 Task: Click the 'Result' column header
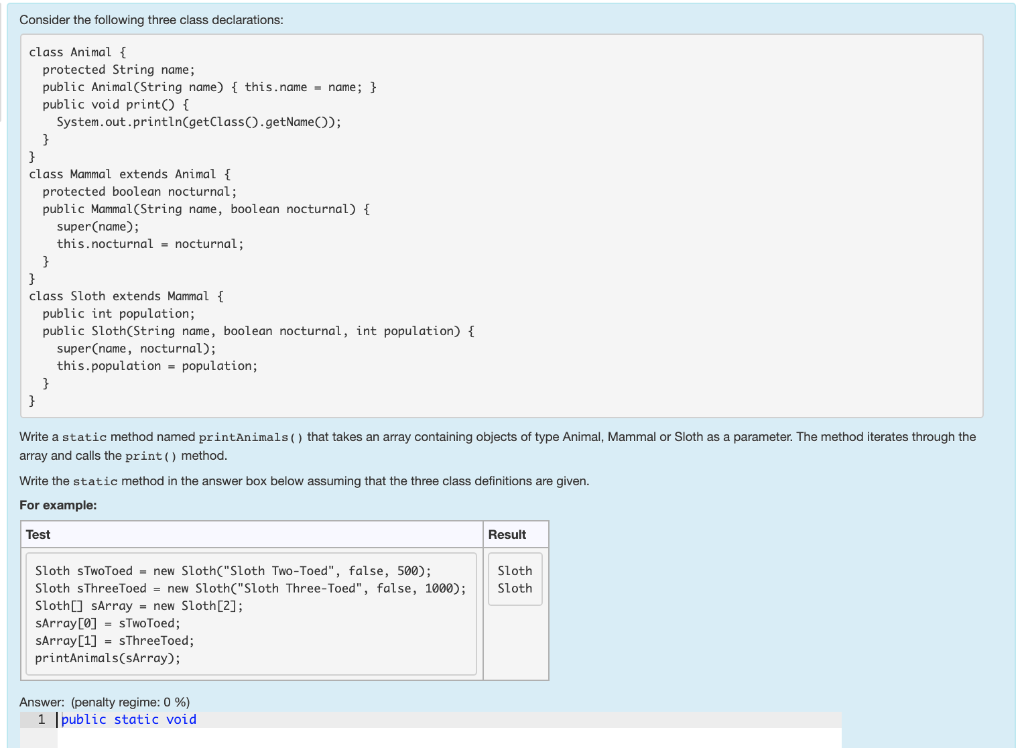pos(505,534)
